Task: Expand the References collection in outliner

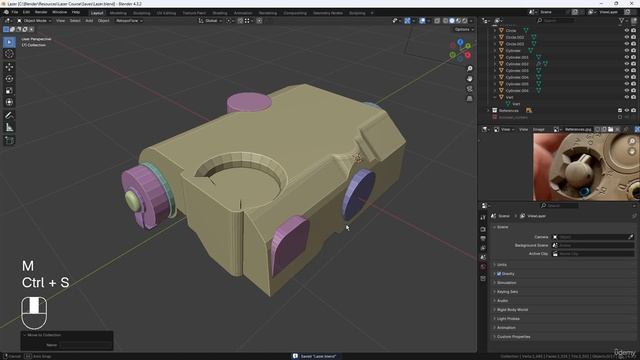Action: click(x=488, y=111)
